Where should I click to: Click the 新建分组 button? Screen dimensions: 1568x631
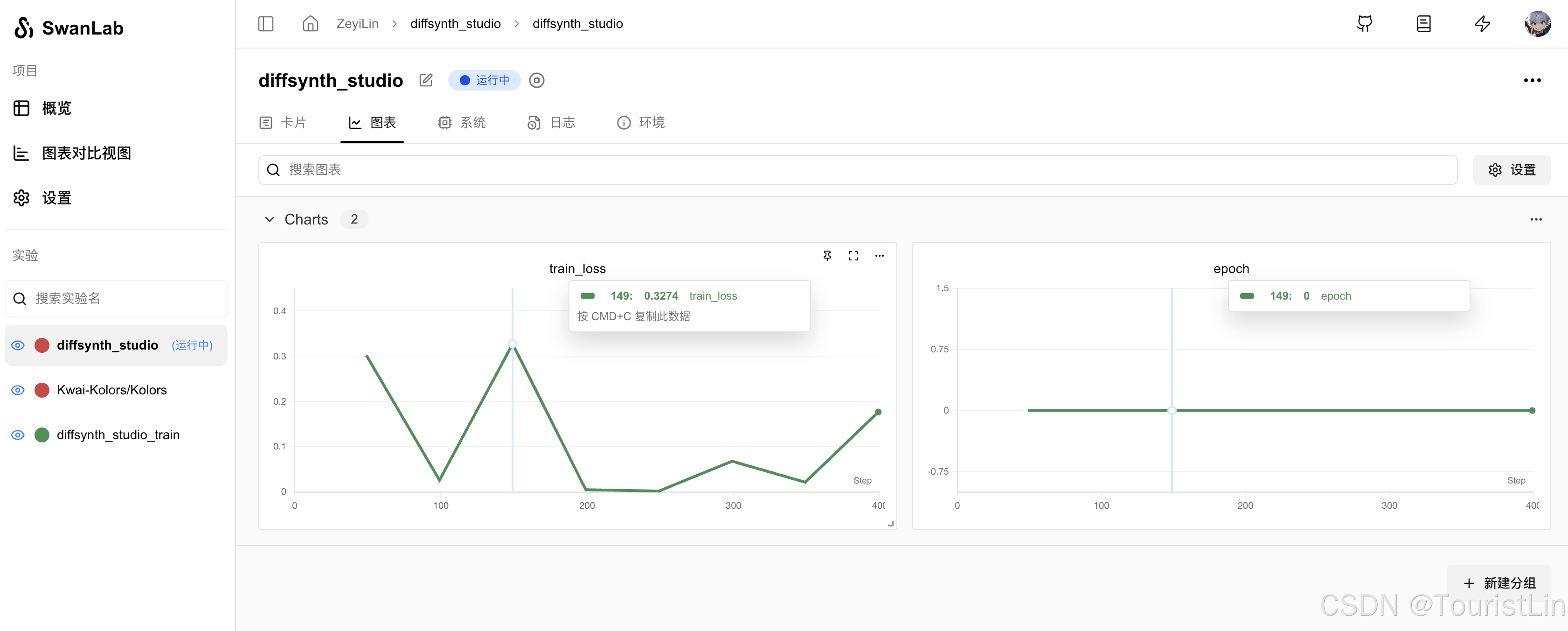pos(1499,583)
